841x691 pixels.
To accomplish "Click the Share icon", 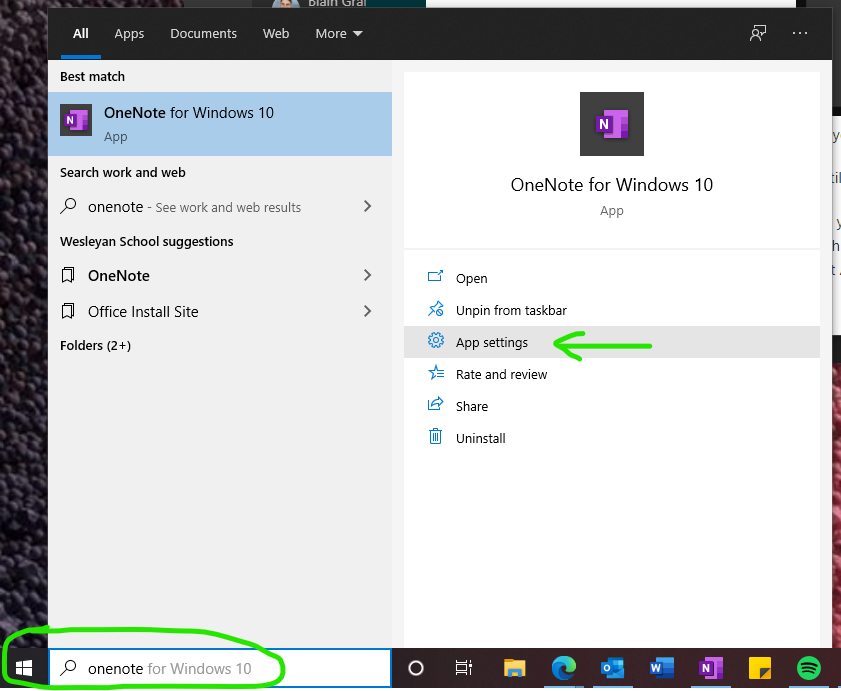I will click(x=436, y=405).
